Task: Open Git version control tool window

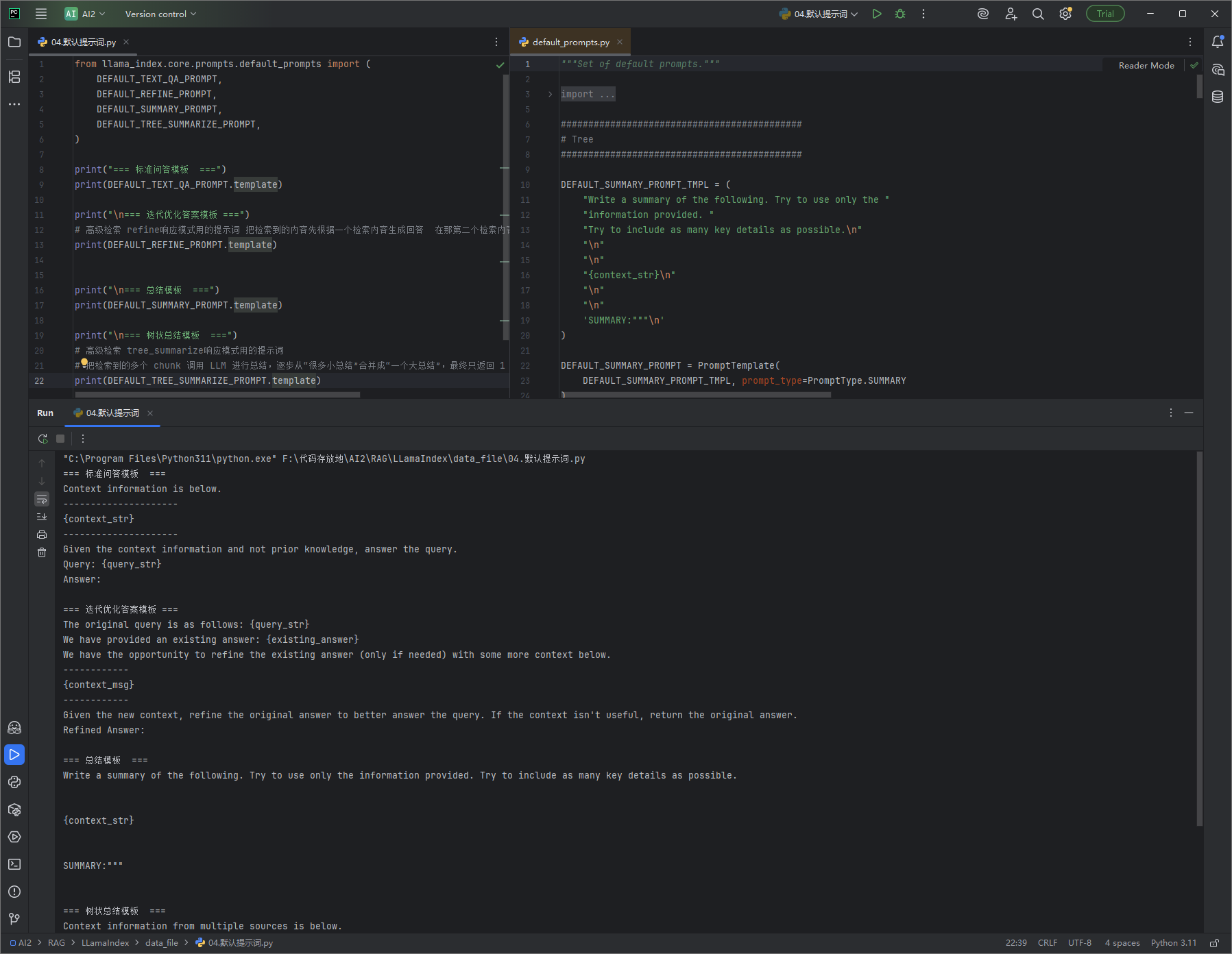Action: click(14, 919)
